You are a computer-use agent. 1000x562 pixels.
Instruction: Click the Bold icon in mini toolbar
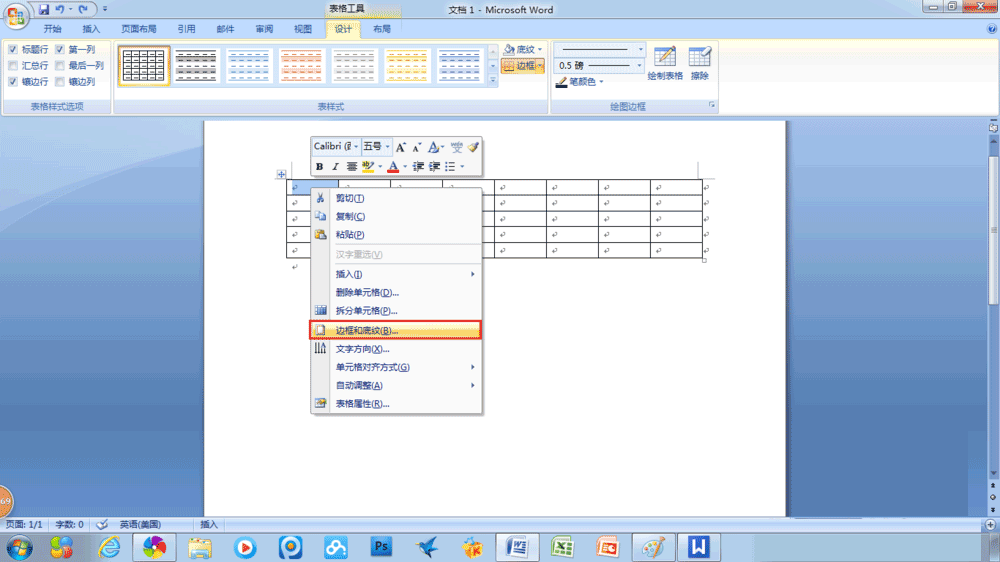point(319,166)
